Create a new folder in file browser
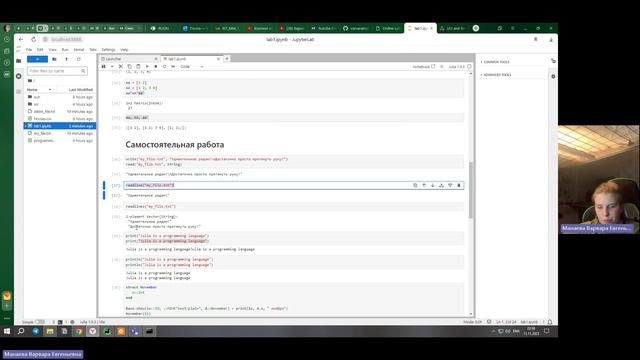The image size is (640, 360). (54, 59)
